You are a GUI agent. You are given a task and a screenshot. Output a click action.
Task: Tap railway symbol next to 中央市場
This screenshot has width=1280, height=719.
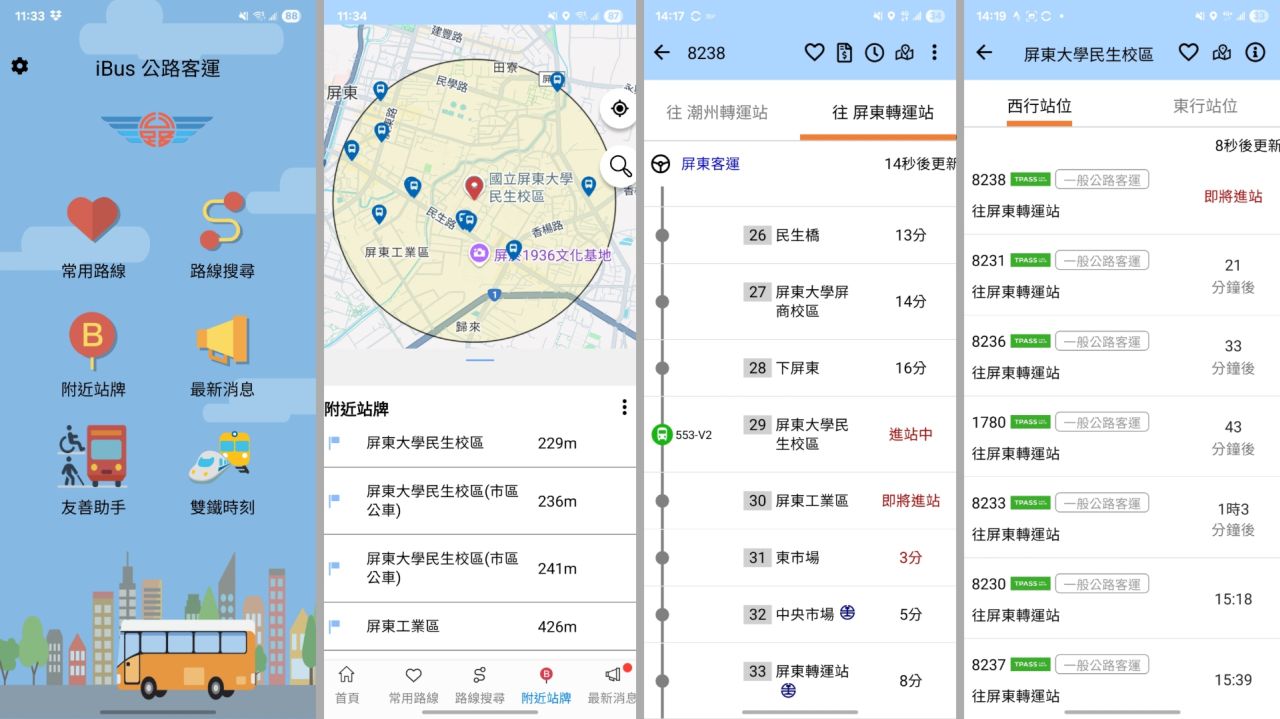[847, 612]
